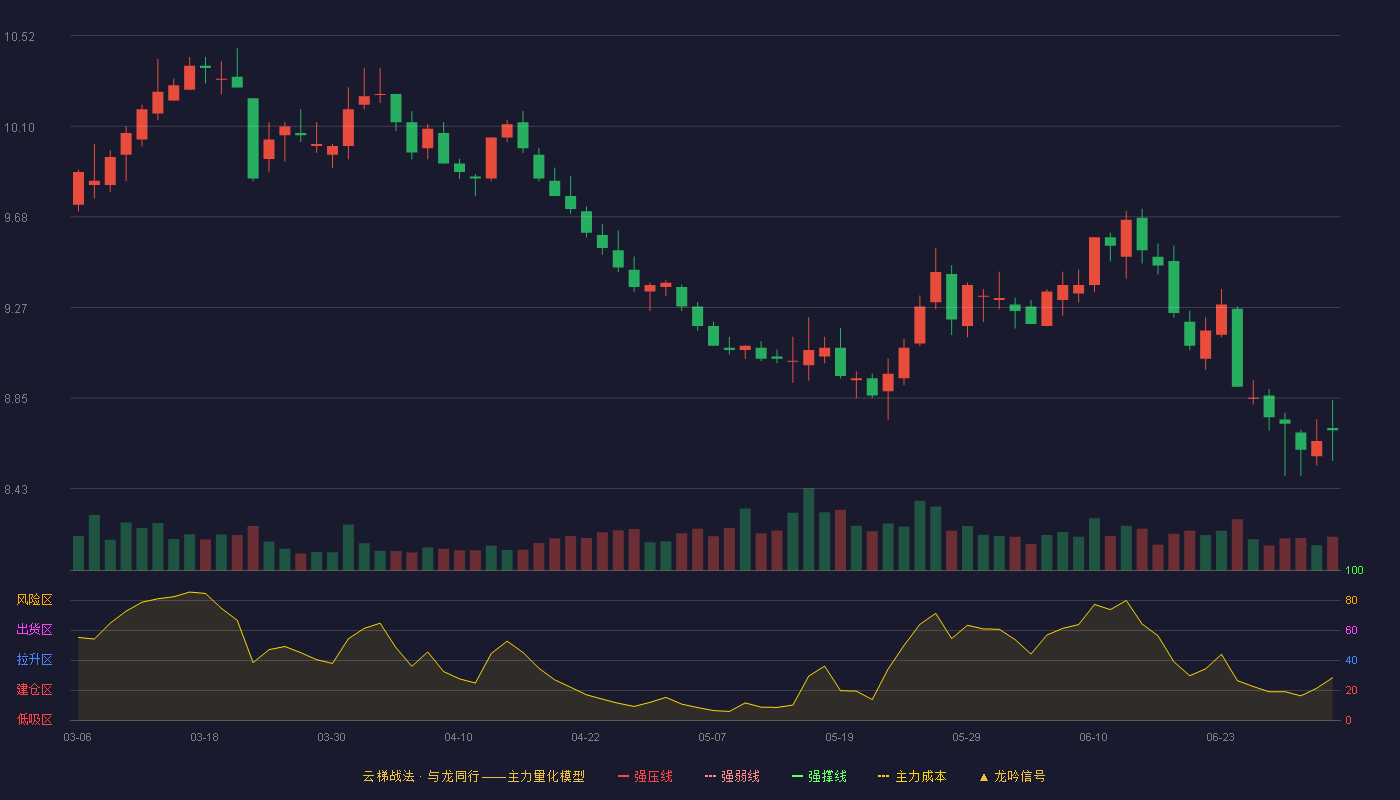The height and width of the screenshot is (800, 1400).
Task: Click the 06-23 date label
Action: [x=1220, y=737]
